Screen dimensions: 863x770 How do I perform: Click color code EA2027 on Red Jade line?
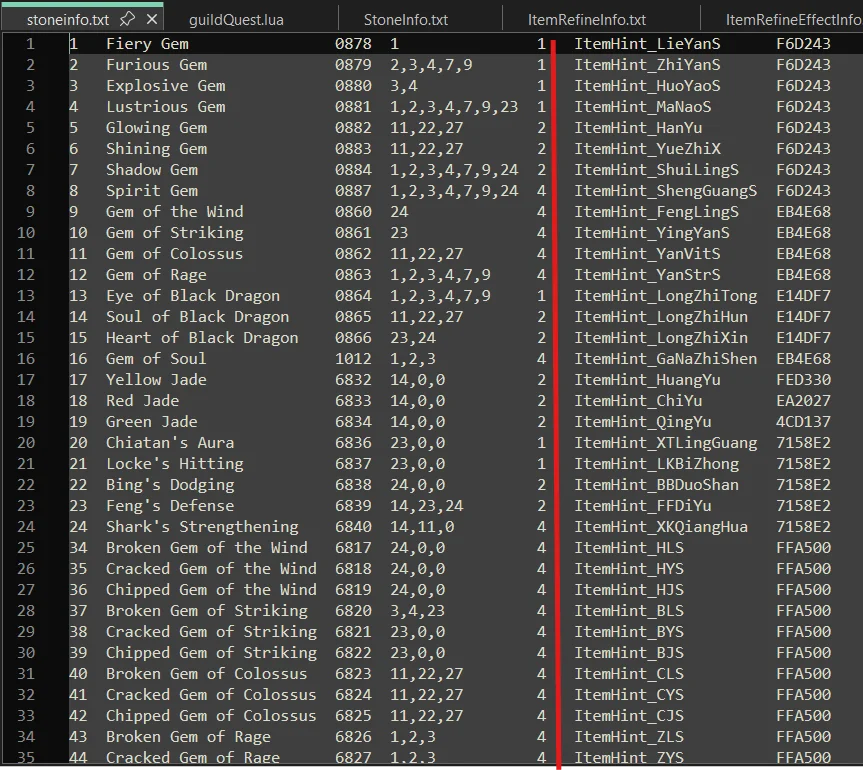point(803,401)
